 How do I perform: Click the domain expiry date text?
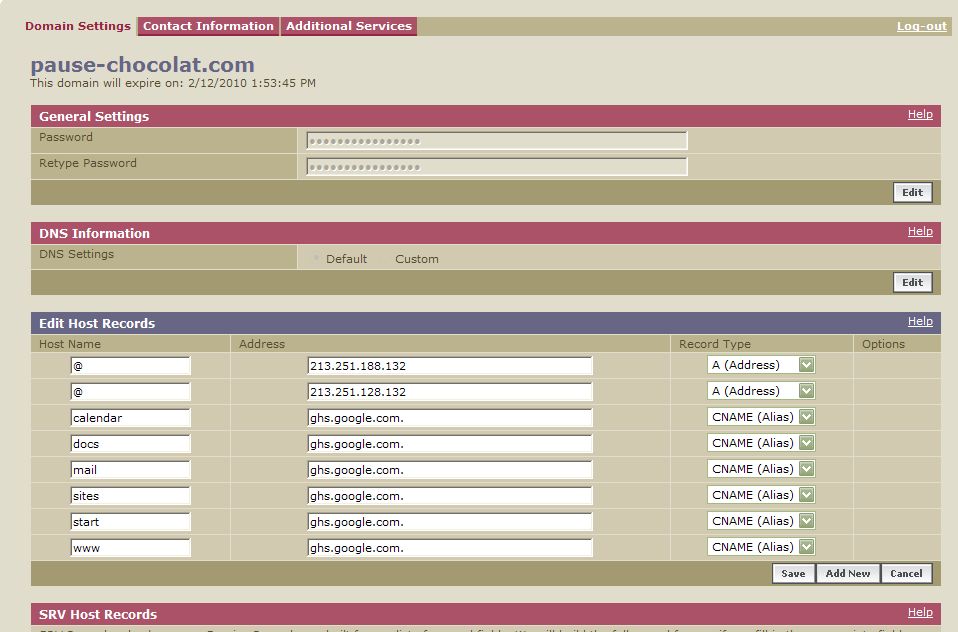coord(173,83)
